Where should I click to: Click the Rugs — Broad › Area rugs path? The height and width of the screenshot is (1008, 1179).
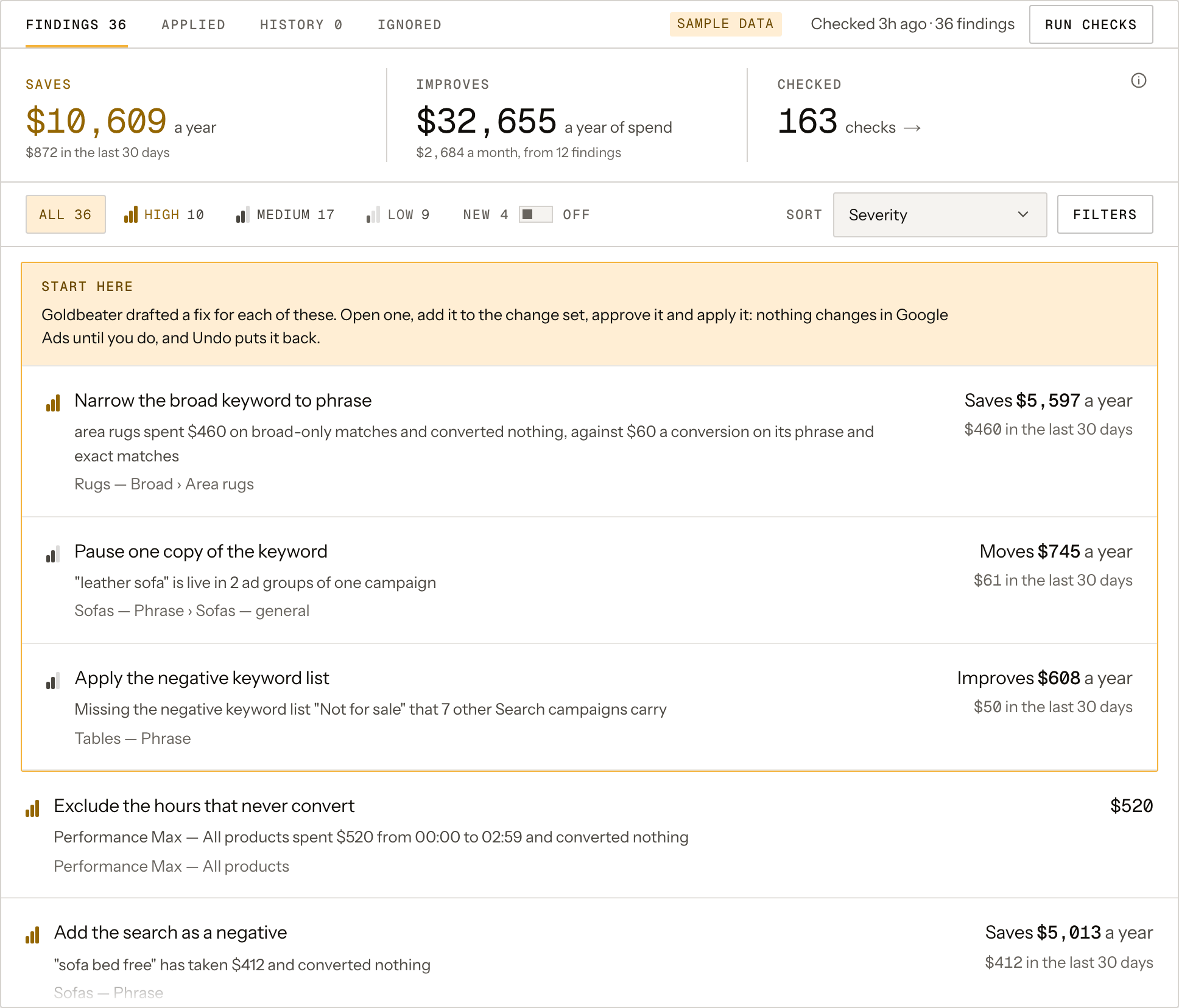pyautogui.click(x=164, y=484)
